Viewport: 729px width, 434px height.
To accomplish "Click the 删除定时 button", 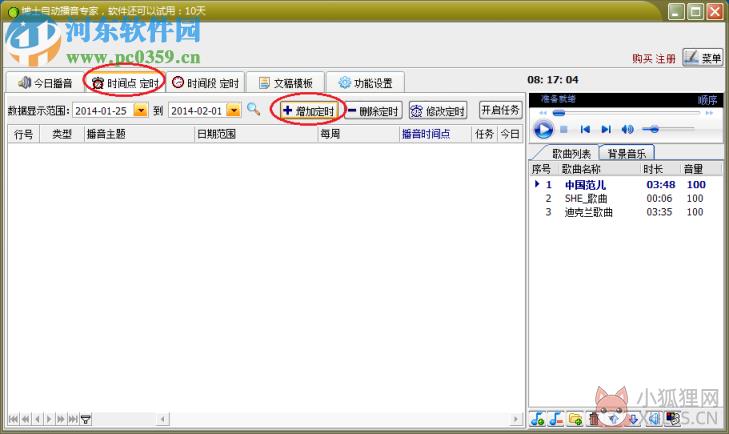I will (x=373, y=111).
